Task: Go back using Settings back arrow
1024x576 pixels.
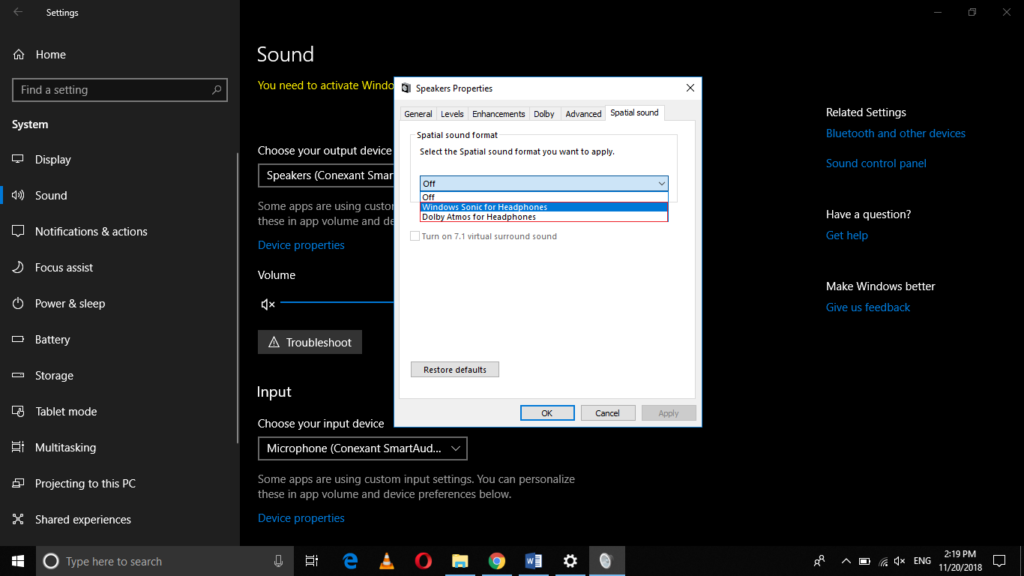Action: (x=18, y=12)
